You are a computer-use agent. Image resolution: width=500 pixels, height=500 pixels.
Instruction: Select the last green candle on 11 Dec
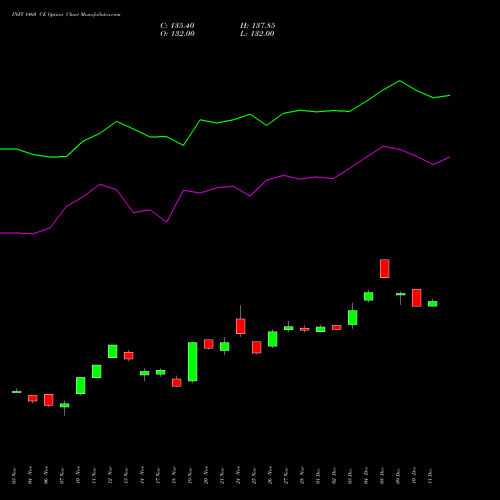point(433,304)
